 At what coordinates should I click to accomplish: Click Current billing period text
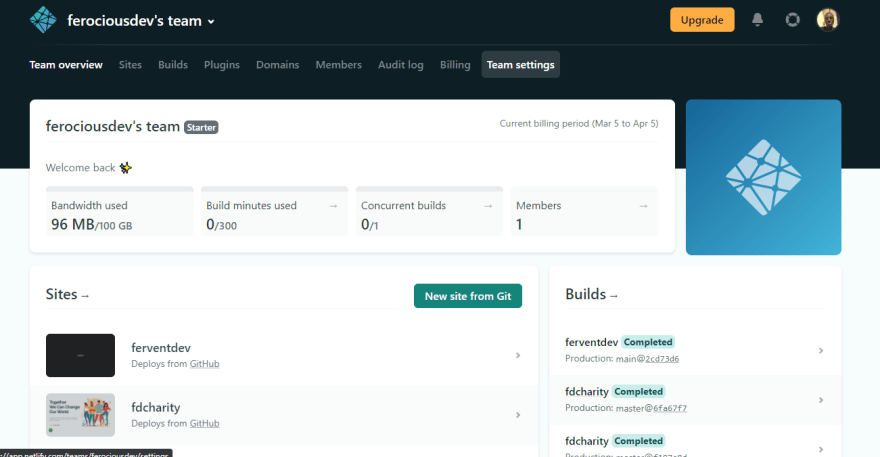click(579, 124)
